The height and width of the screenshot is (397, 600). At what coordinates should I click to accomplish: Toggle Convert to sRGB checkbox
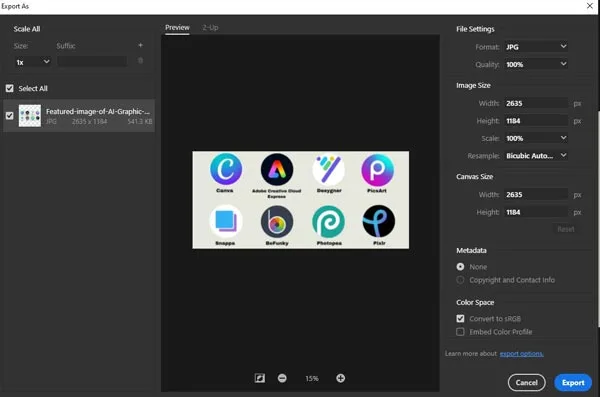460,319
